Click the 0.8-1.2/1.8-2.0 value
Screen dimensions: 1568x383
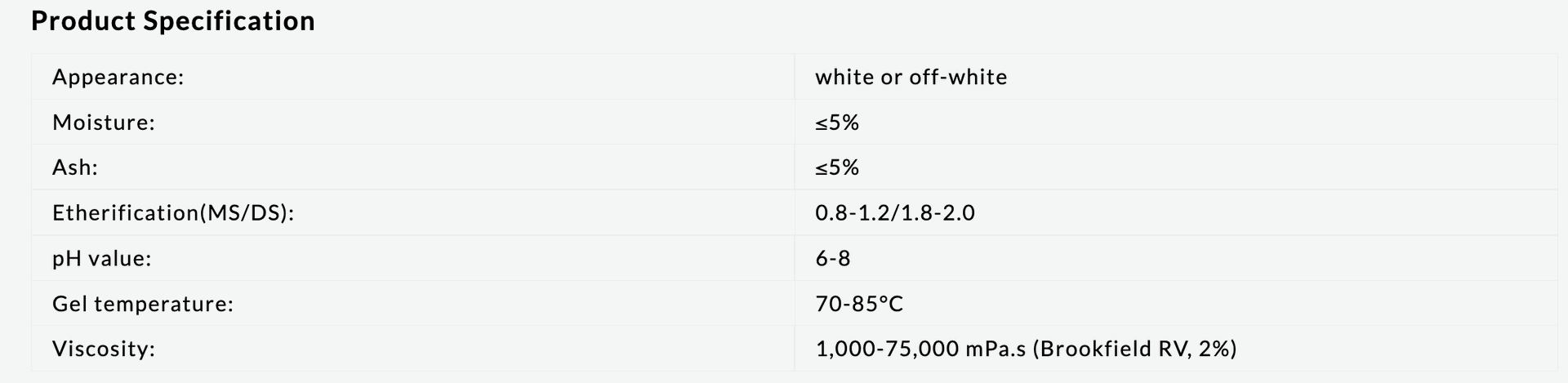[895, 213]
